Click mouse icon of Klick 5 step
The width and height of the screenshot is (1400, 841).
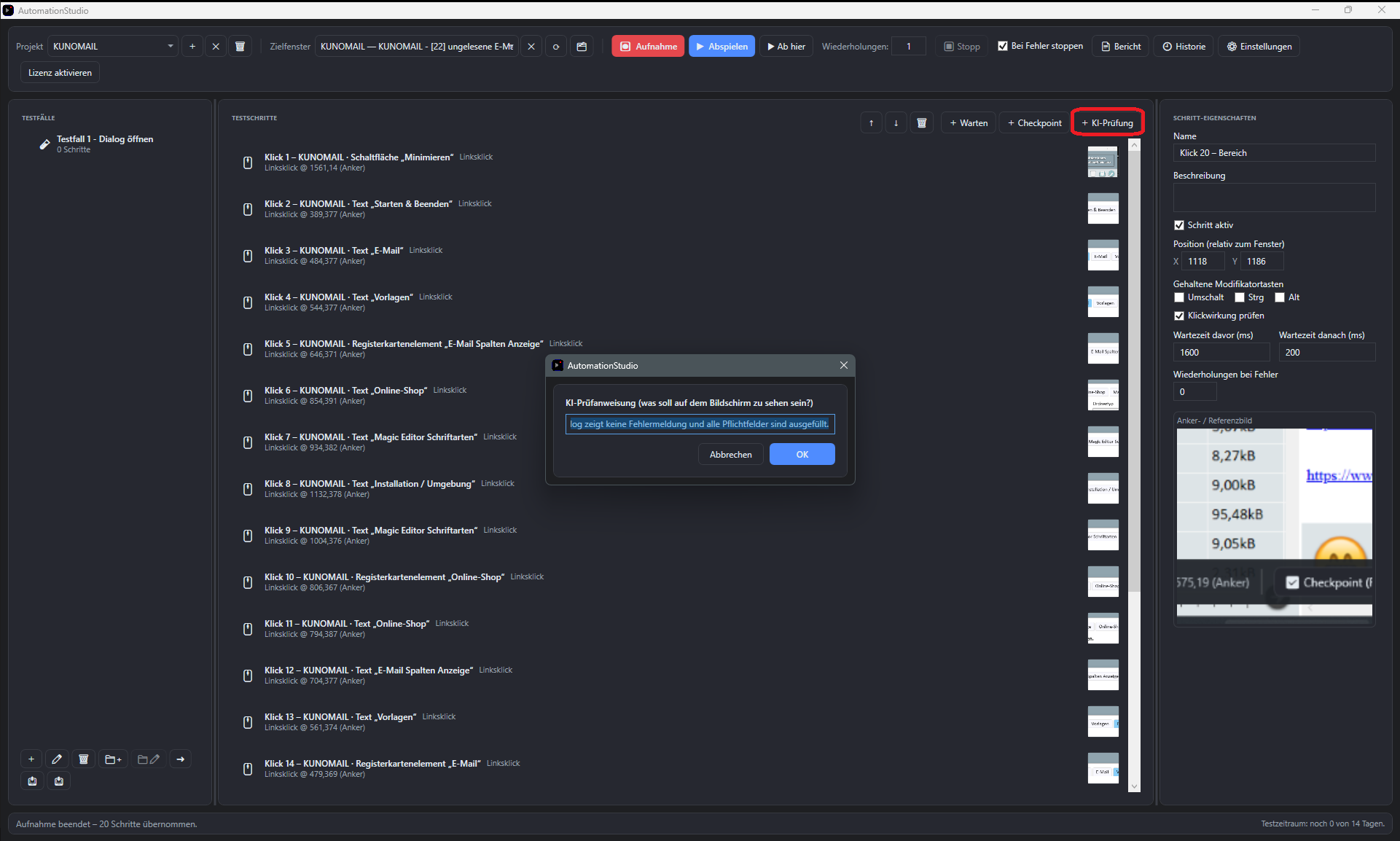click(248, 349)
